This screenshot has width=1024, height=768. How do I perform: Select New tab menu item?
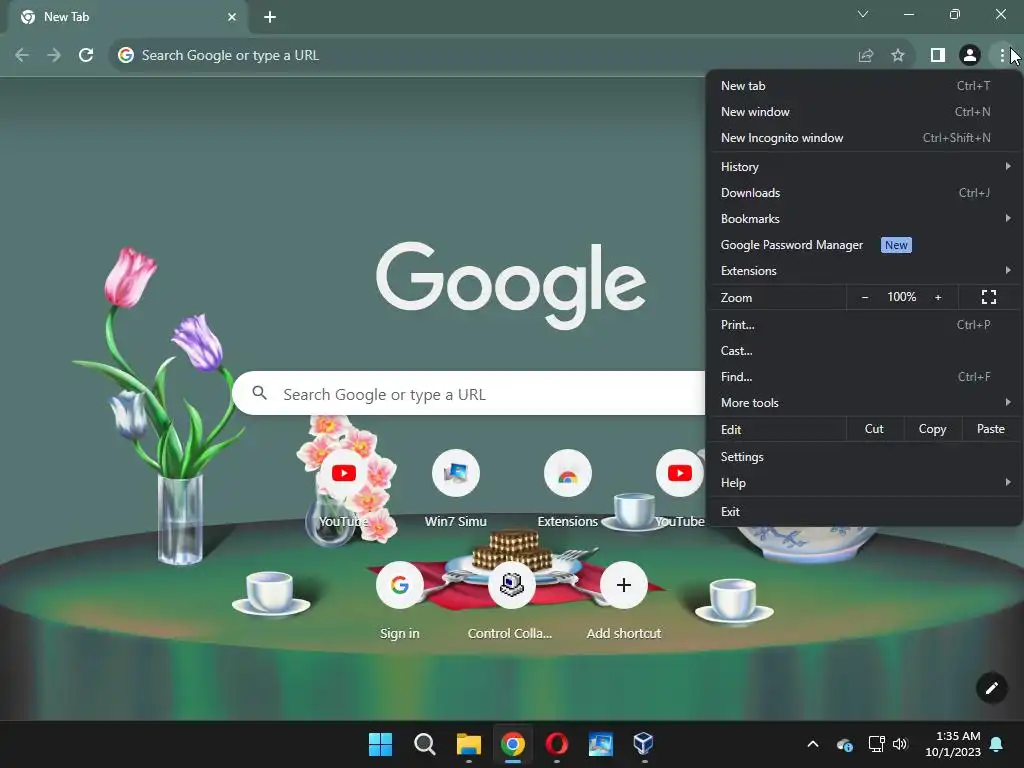[x=865, y=86]
